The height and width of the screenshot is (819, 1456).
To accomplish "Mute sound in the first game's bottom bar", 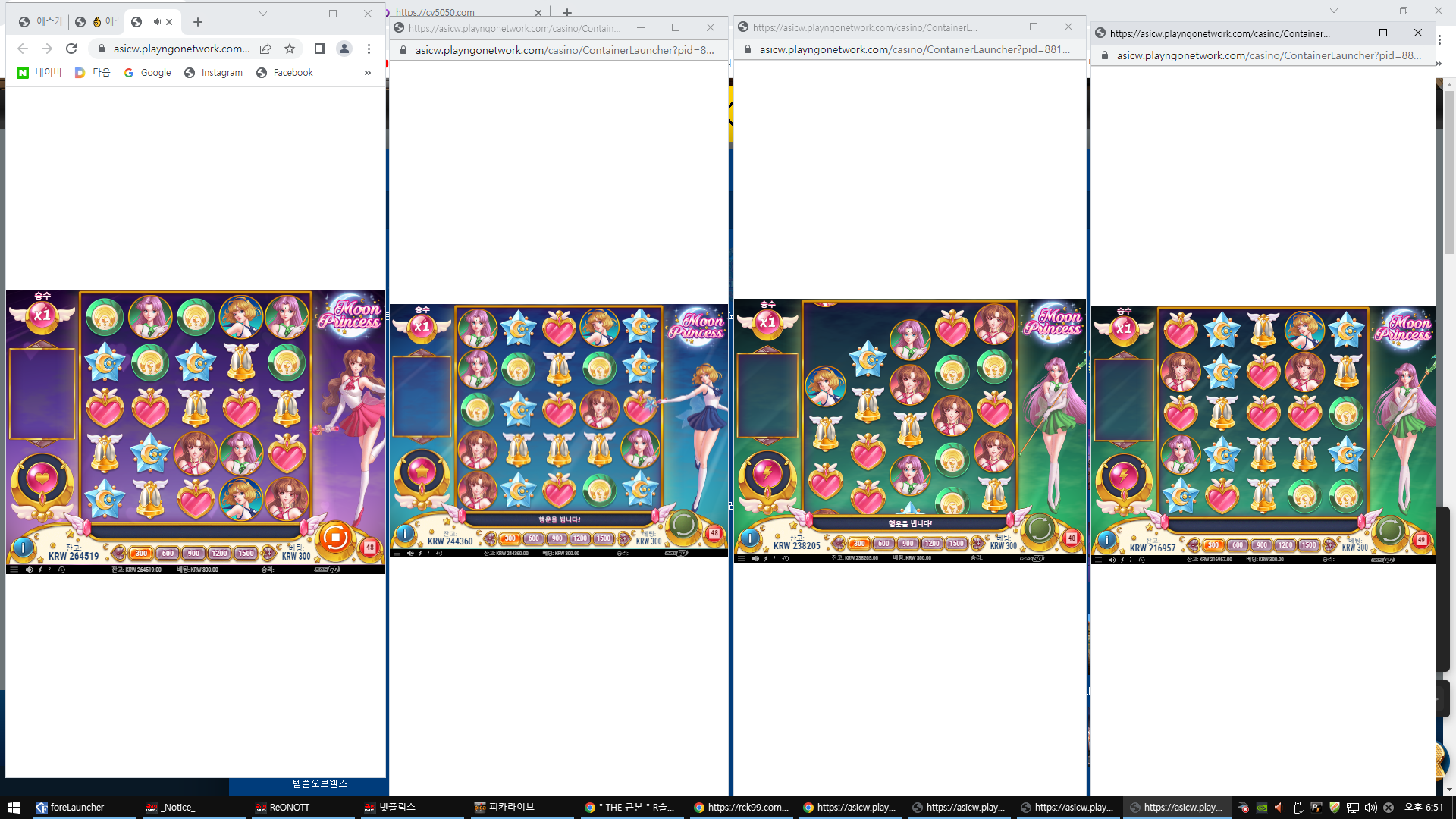I will 29,570.
